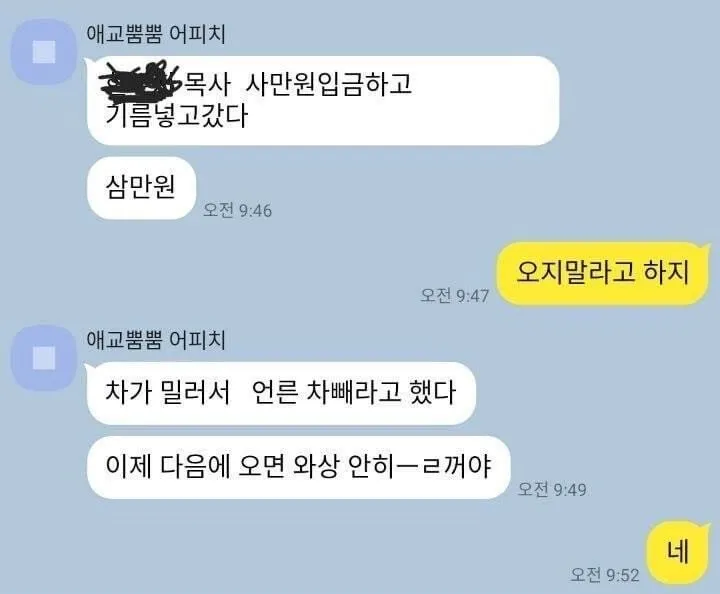This screenshot has width=720, height=594.
Task: Open the lower 애교뿜뿜 어피치 profile avatar
Action: [44, 358]
